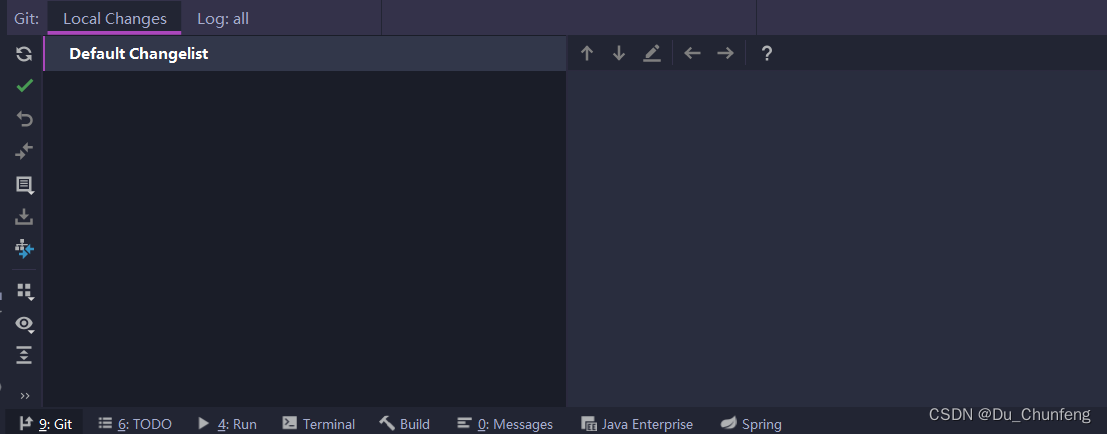Go to previous difference with up arrow

(587, 54)
